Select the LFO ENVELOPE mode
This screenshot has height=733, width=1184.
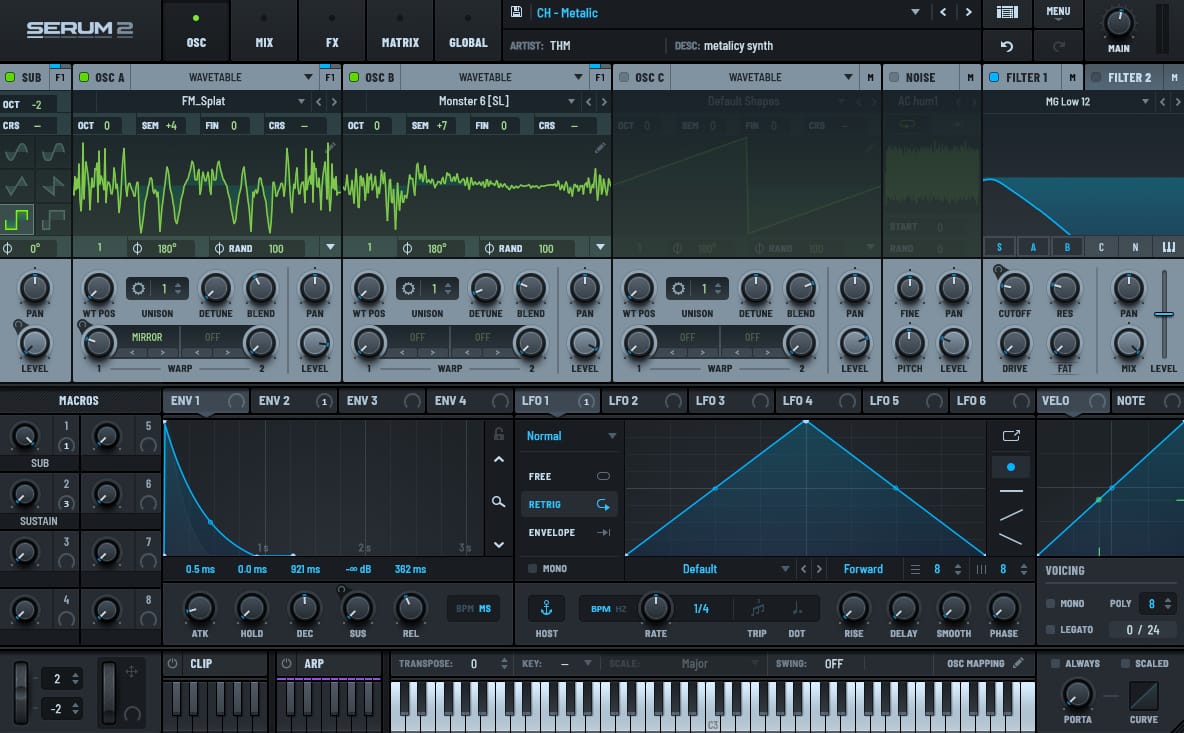click(569, 532)
